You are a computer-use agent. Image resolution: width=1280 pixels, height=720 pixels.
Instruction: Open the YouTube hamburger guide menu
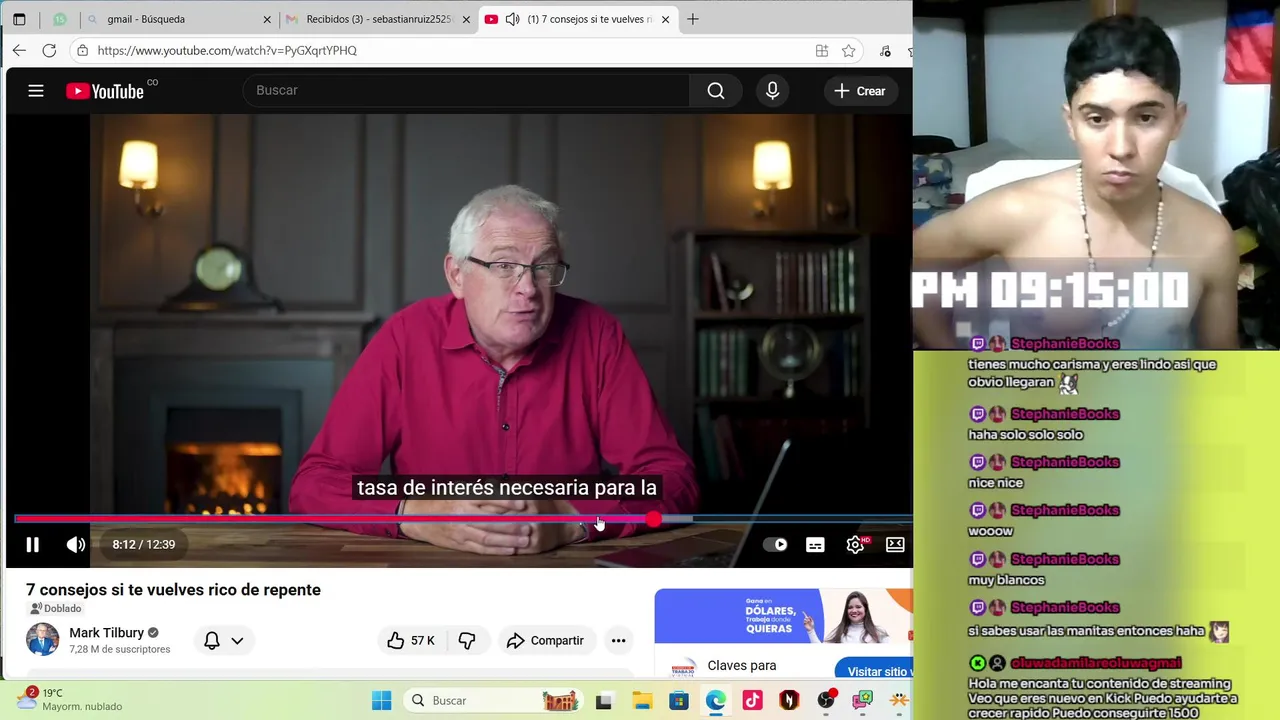click(x=36, y=91)
